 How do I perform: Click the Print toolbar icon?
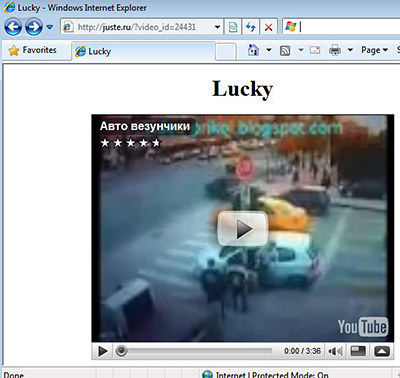click(x=335, y=50)
